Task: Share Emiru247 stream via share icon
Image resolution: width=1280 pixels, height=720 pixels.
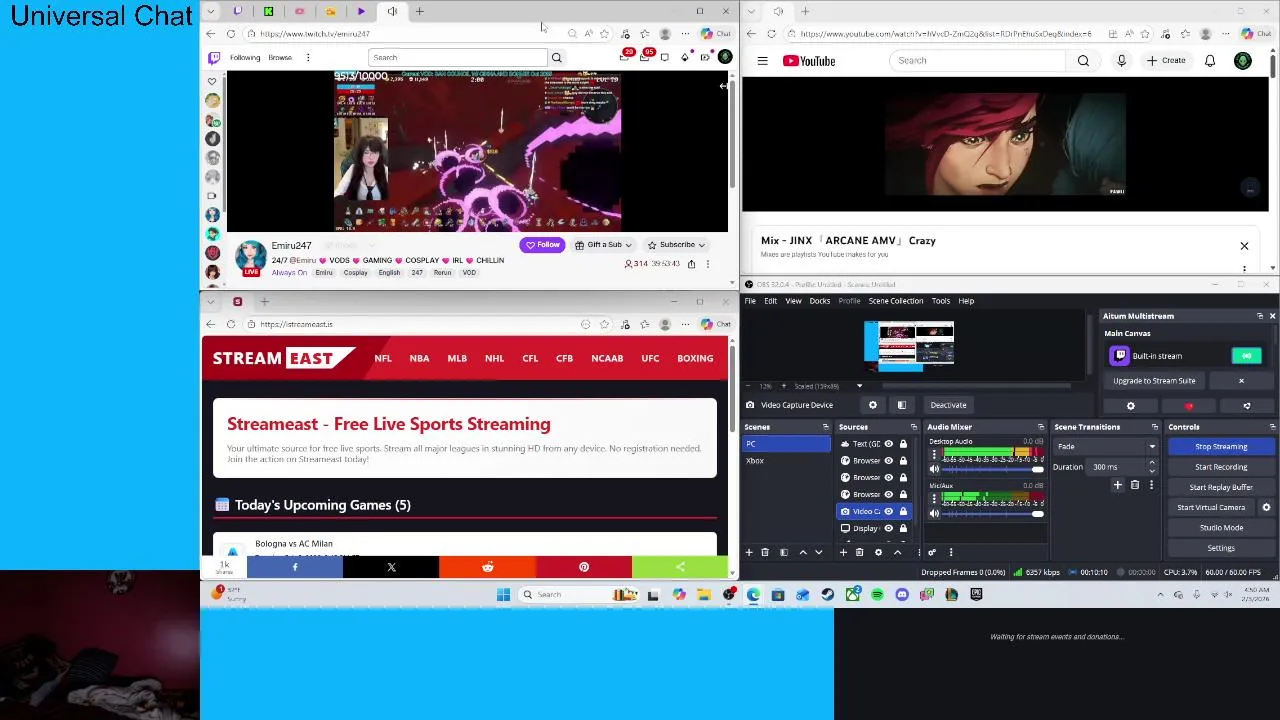Action: 691,264
